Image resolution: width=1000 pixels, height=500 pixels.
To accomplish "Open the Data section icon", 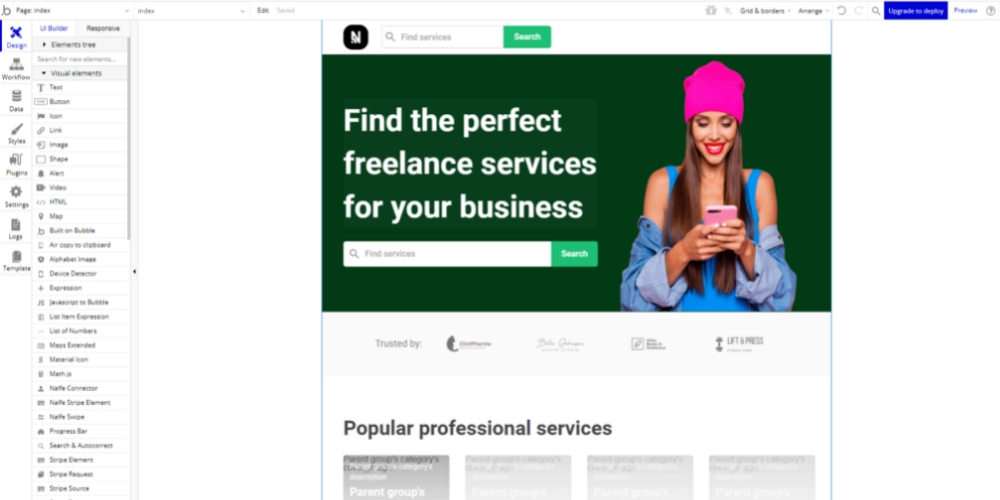I will coord(16,101).
